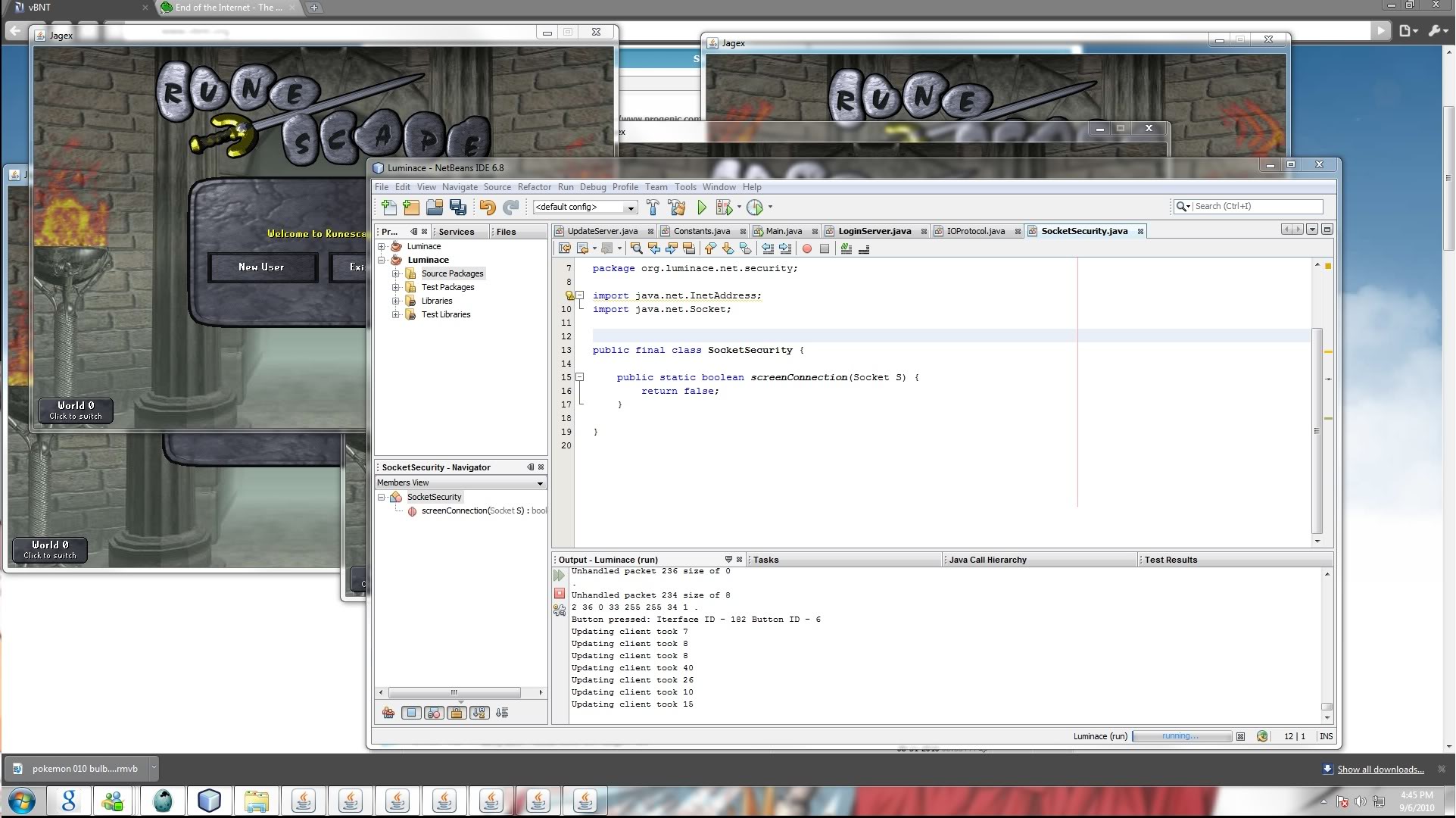Click the Windows Start button
This screenshot has height=818, width=1456.
(x=21, y=801)
